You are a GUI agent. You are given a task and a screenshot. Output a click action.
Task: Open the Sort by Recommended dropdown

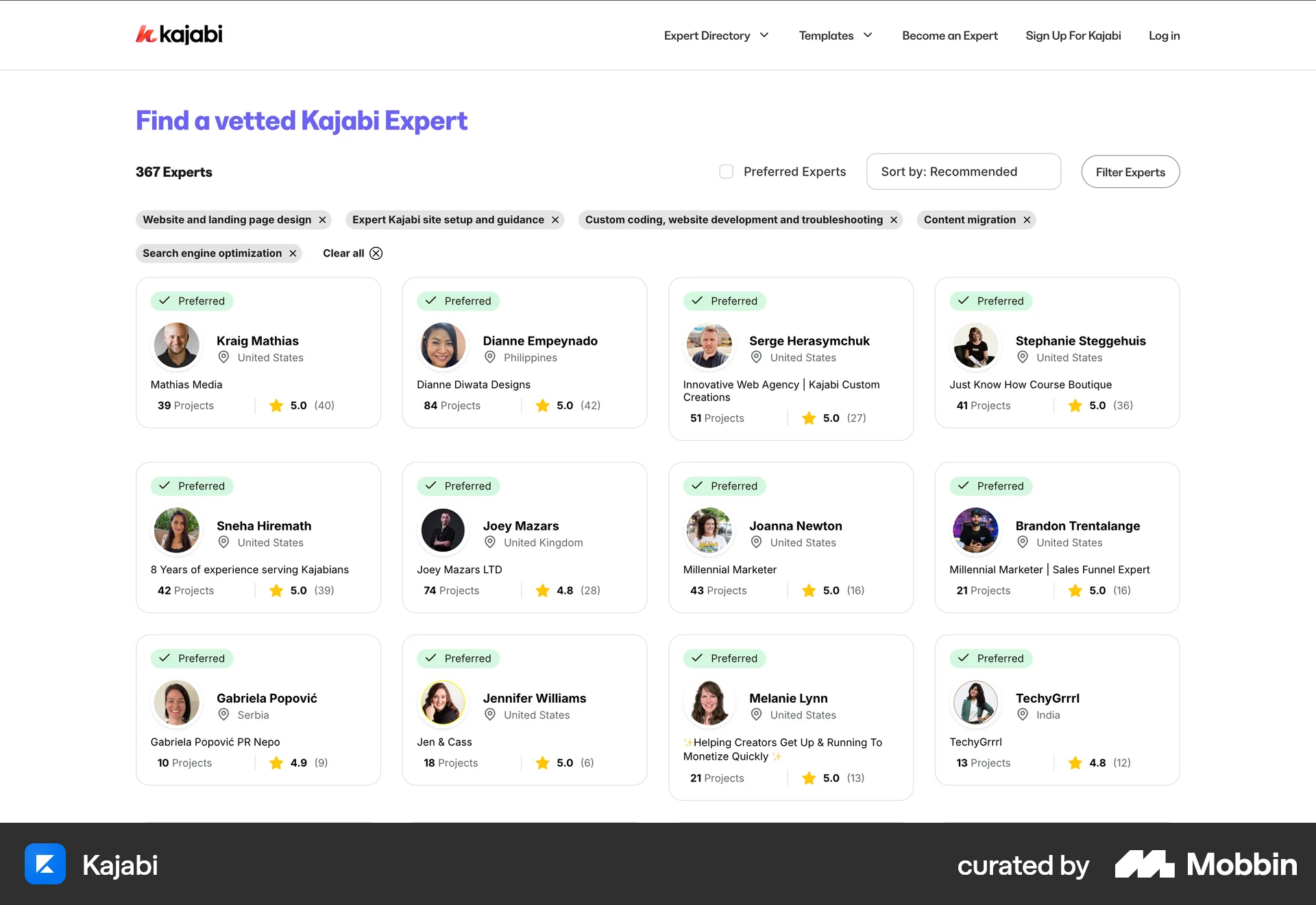(964, 171)
